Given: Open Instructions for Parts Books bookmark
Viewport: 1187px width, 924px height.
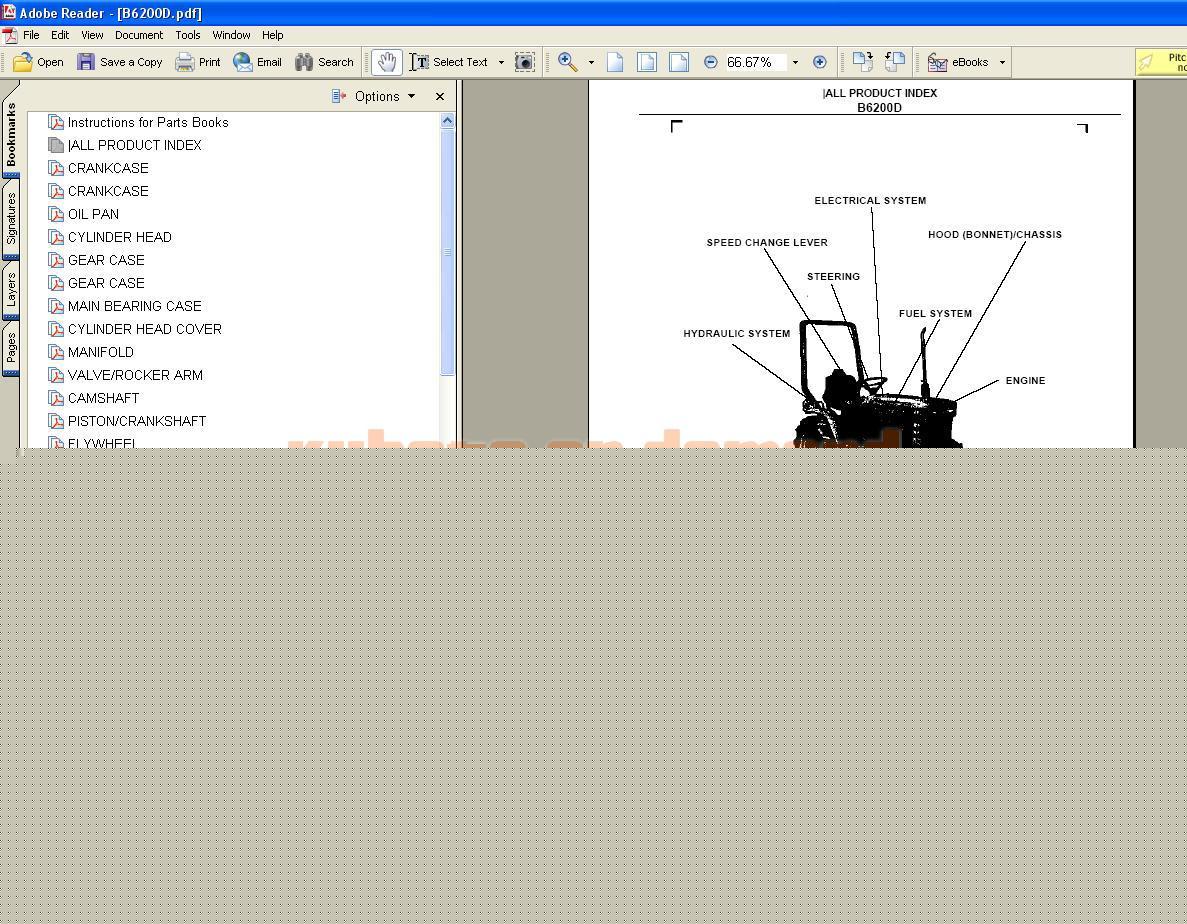Looking at the screenshot, I should pyautogui.click(x=148, y=123).
